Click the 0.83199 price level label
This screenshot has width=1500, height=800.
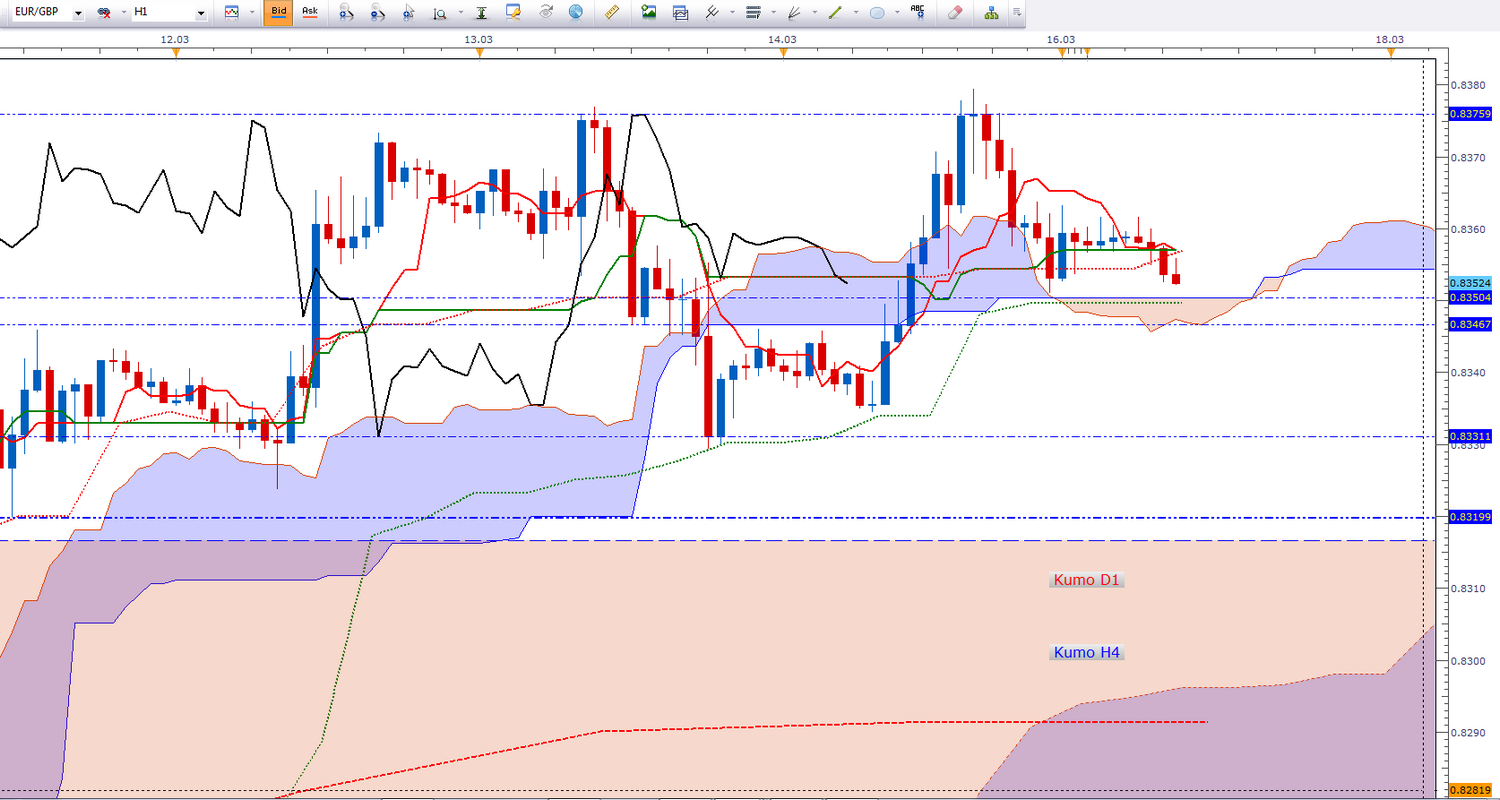click(x=1468, y=517)
